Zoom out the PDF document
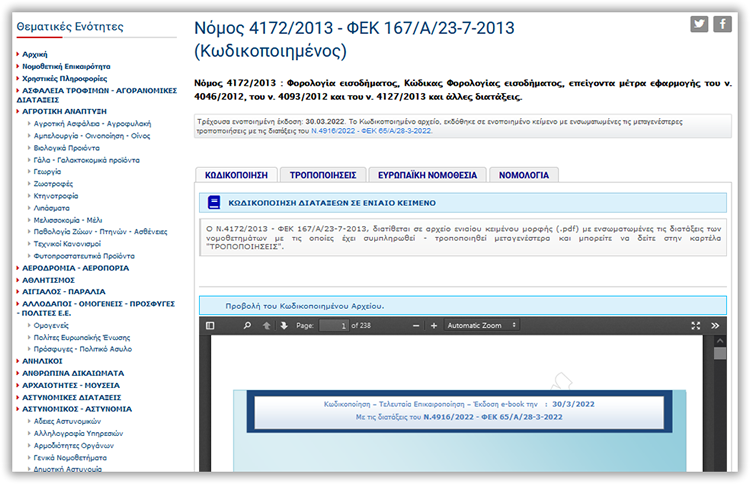This screenshot has width=750, height=484. click(416, 326)
